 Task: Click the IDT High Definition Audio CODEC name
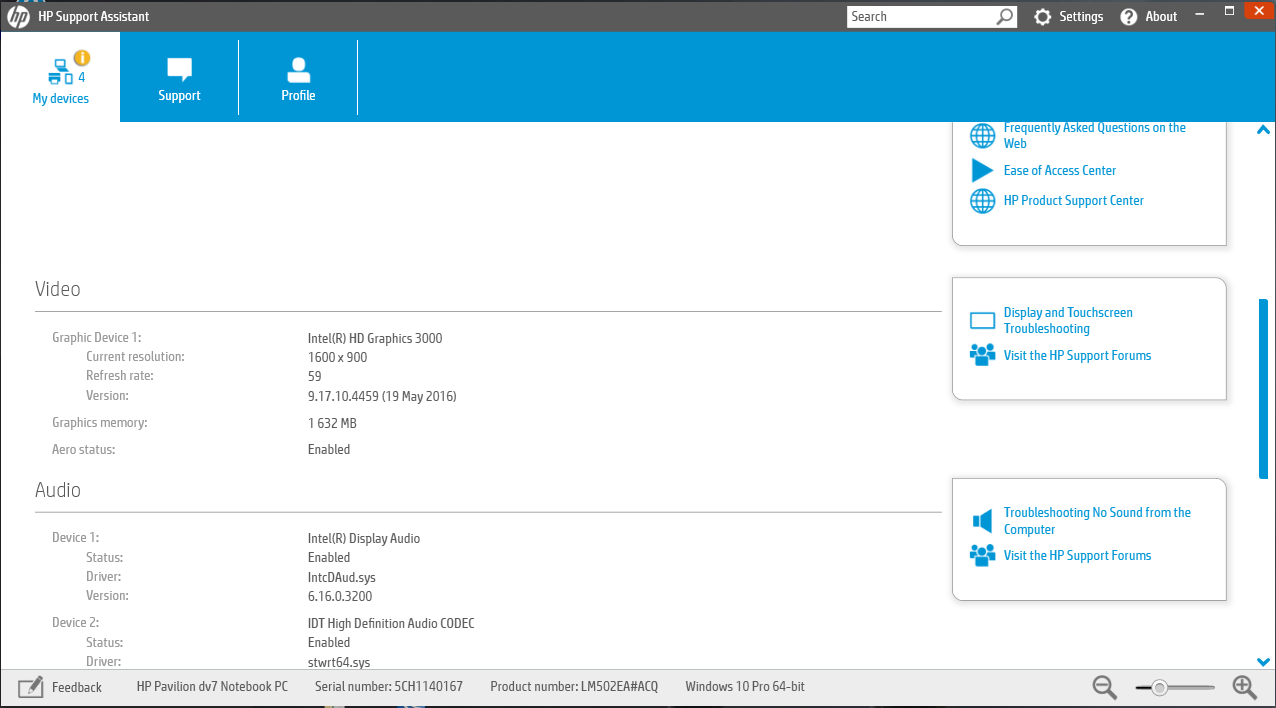[391, 623]
